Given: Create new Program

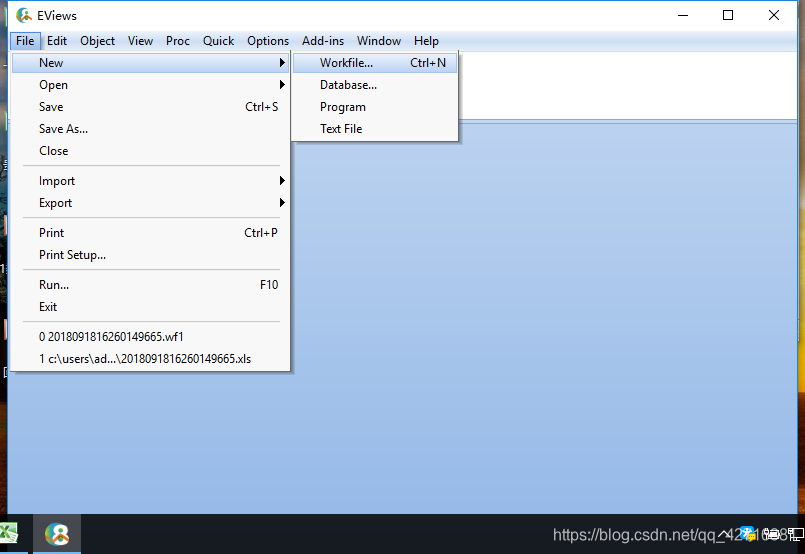Looking at the screenshot, I should (x=375, y=107).
